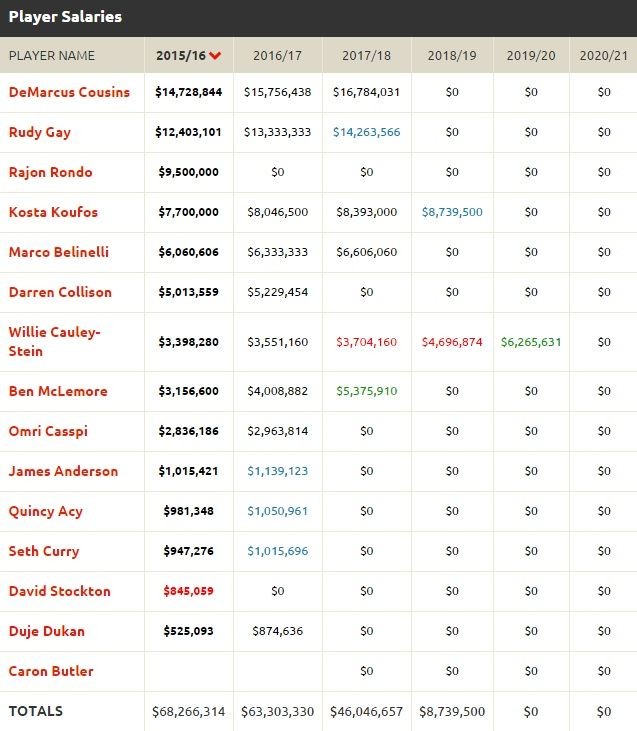Image resolution: width=637 pixels, height=731 pixels.
Task: Sort by the 2017/18 column header
Action: (x=366, y=55)
